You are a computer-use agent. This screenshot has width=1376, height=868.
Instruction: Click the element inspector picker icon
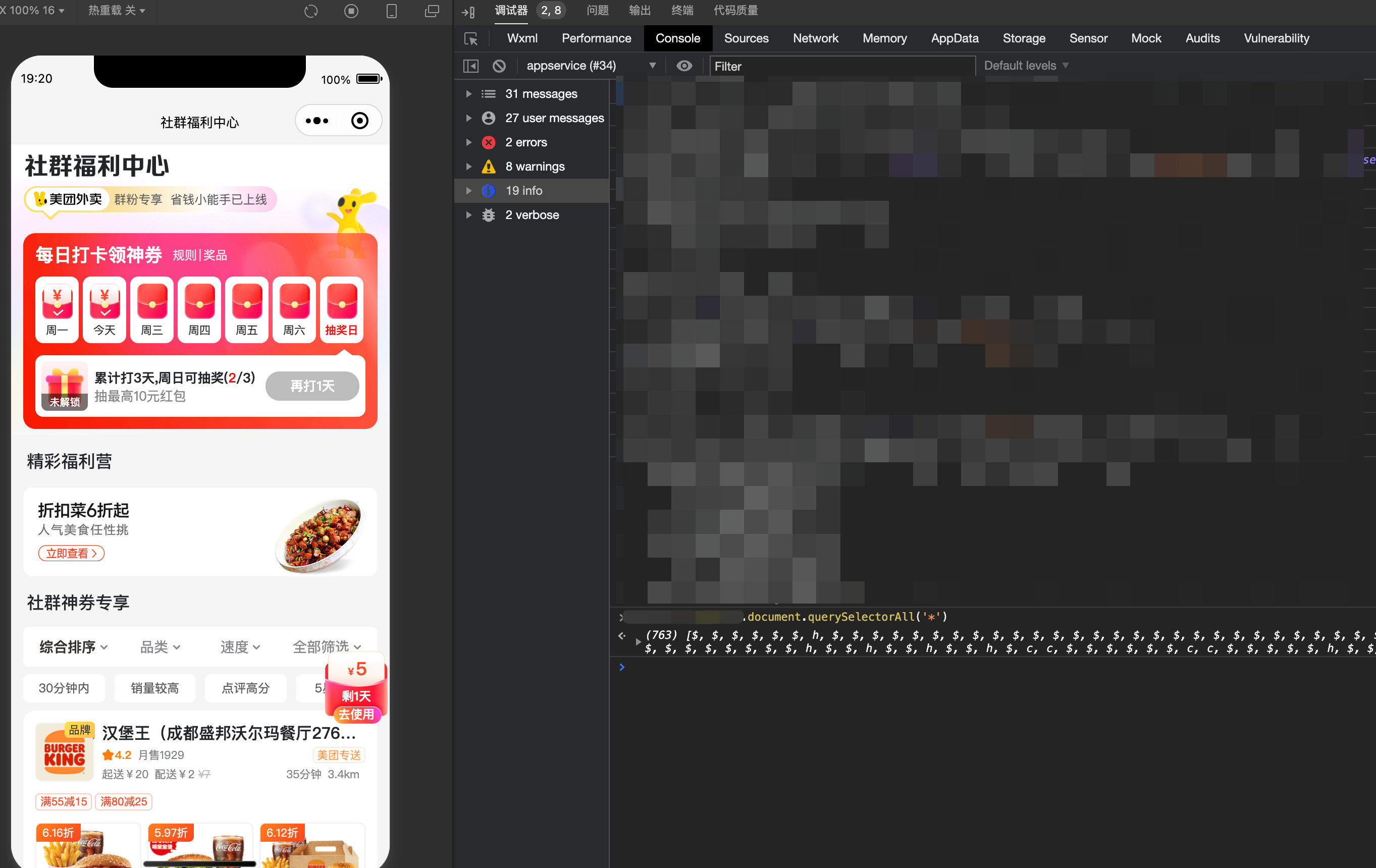click(471, 39)
